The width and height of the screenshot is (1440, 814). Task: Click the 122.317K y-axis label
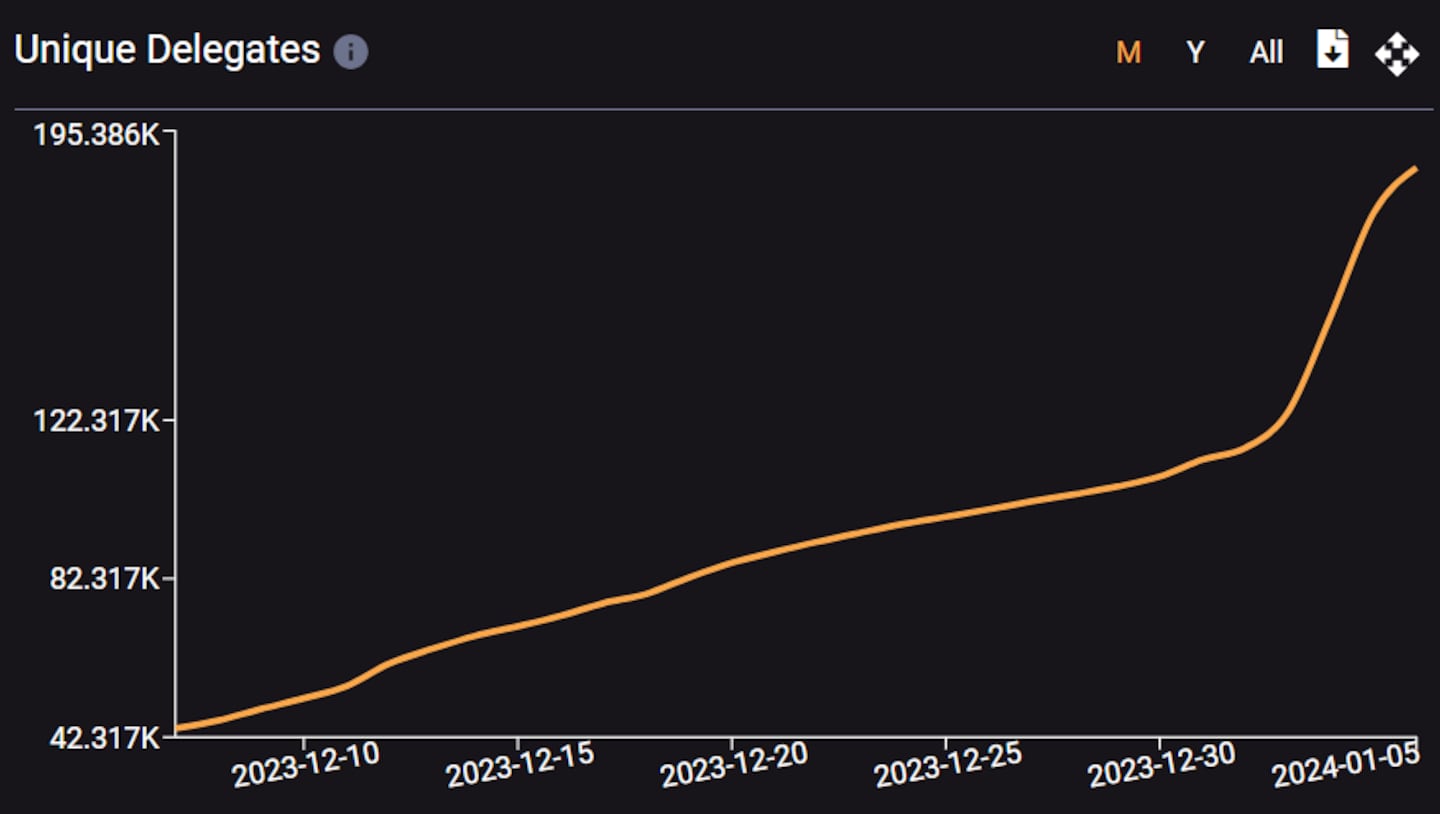[x=96, y=421]
